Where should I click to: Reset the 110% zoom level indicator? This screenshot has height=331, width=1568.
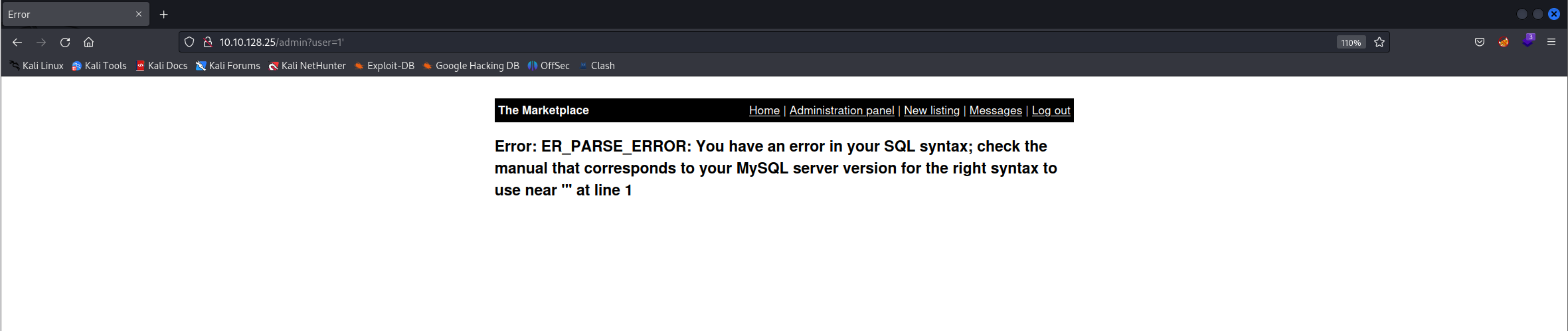pos(1351,43)
